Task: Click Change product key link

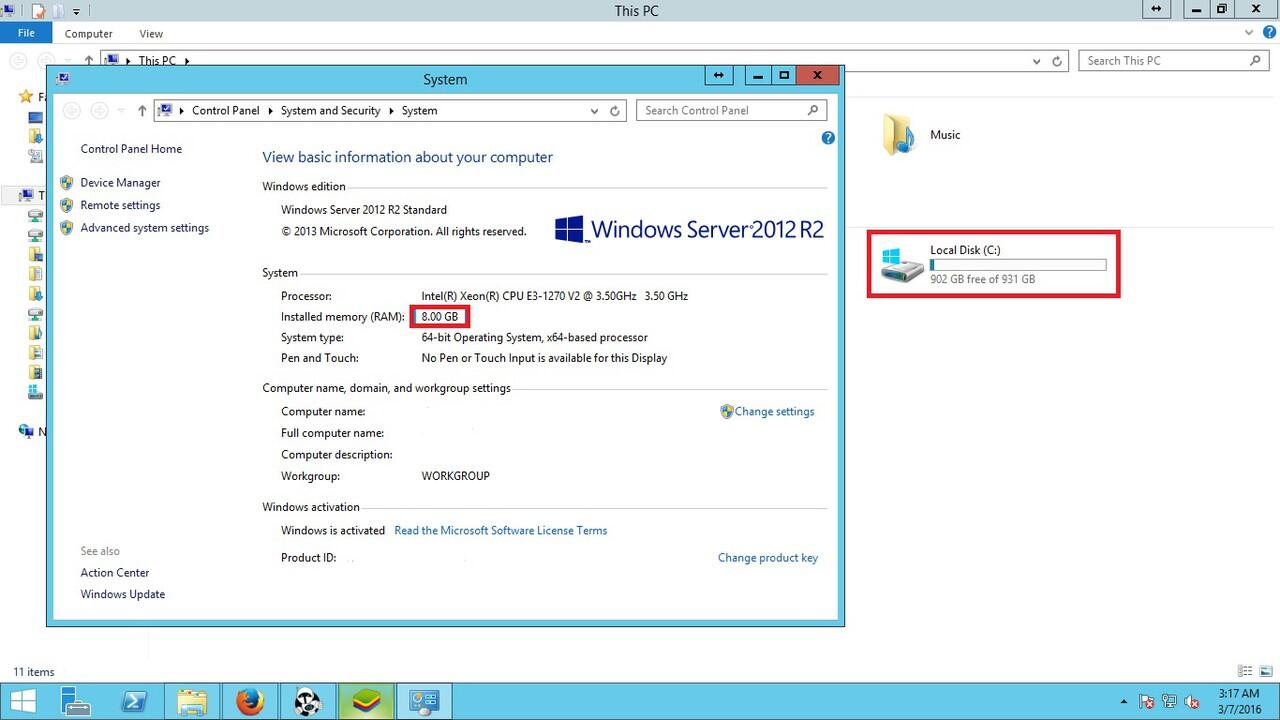Action: point(768,558)
